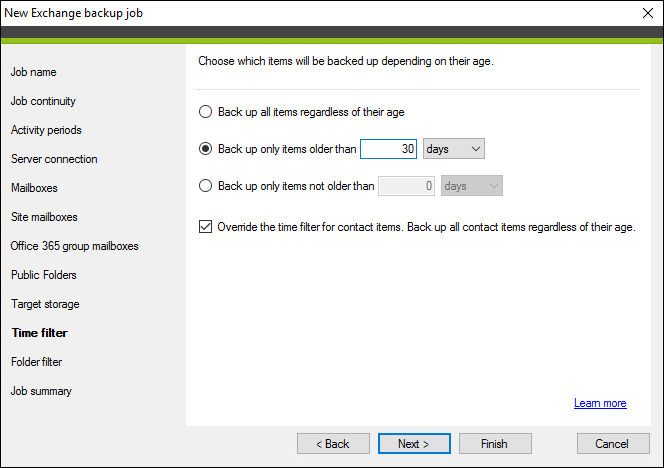Image resolution: width=664 pixels, height=468 pixels.
Task: Open the days dropdown next to 30
Action: pyautogui.click(x=454, y=149)
